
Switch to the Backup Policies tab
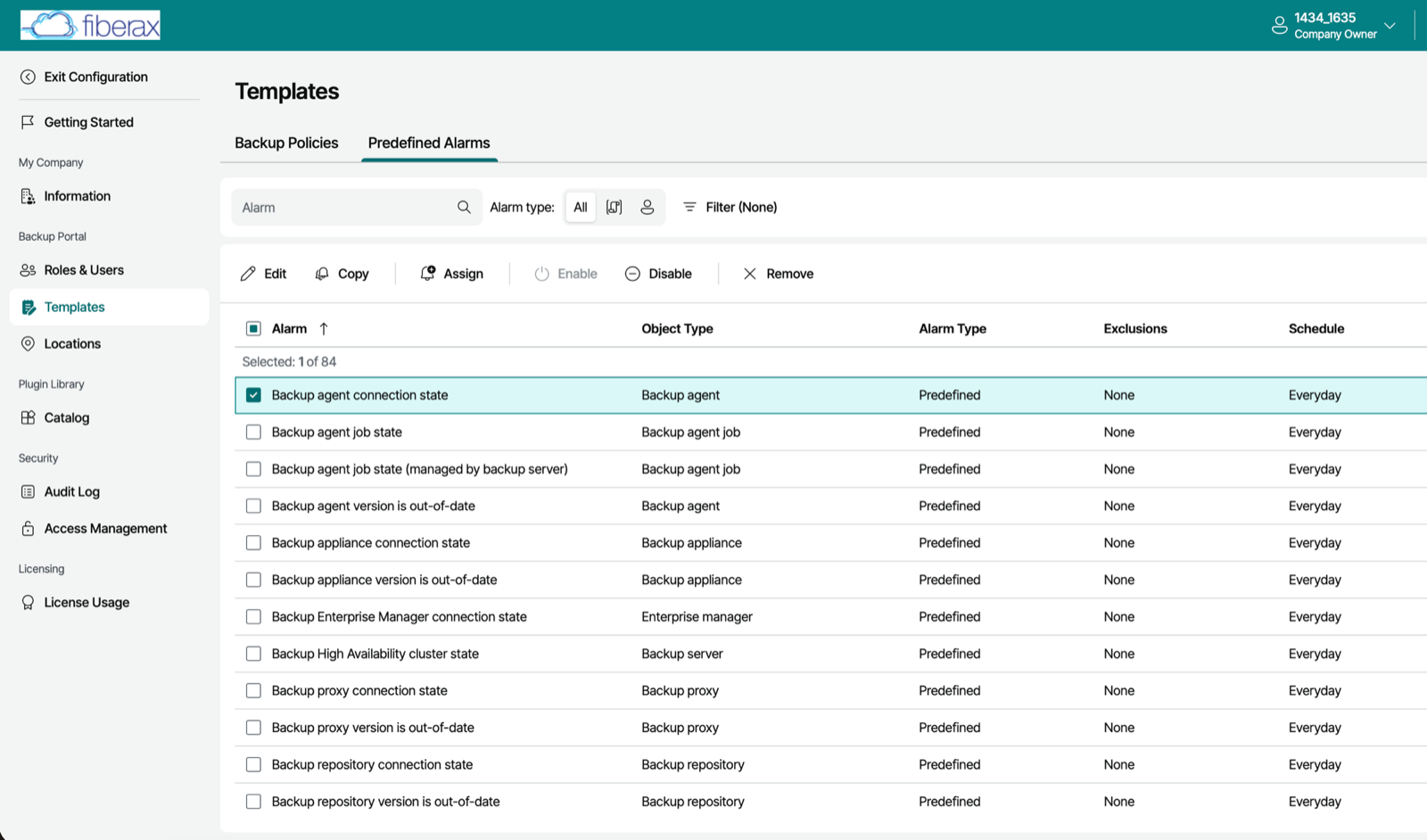pos(286,143)
